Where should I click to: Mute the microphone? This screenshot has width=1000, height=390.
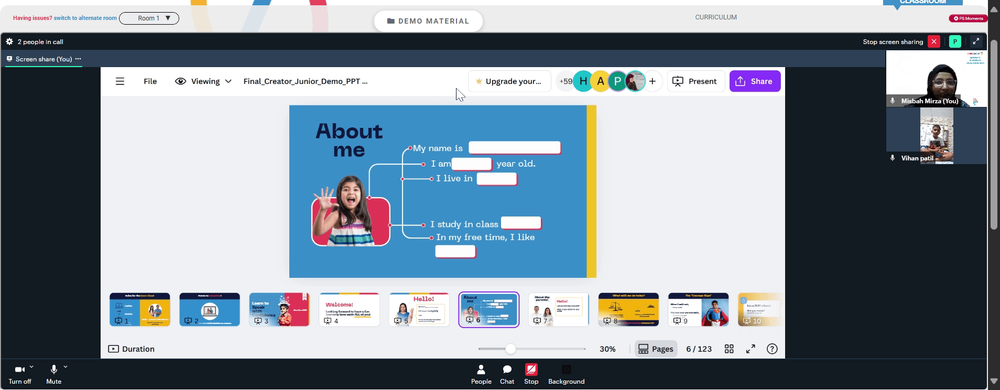pyautogui.click(x=54, y=374)
